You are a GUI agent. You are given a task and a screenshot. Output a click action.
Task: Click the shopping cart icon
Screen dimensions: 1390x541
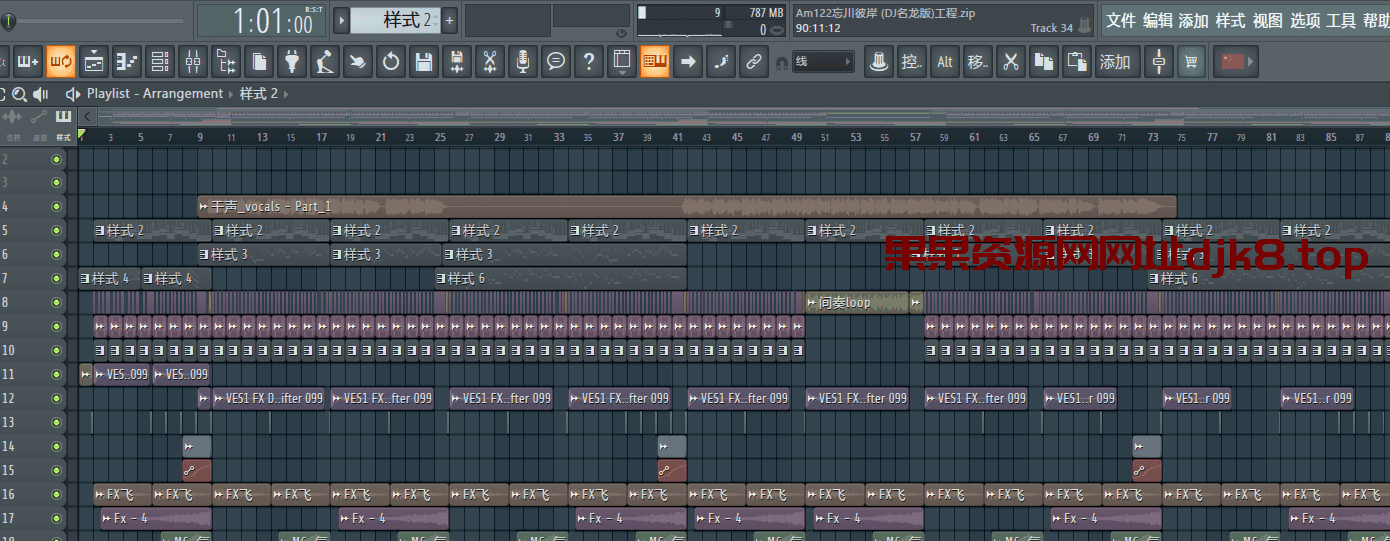click(x=1190, y=62)
